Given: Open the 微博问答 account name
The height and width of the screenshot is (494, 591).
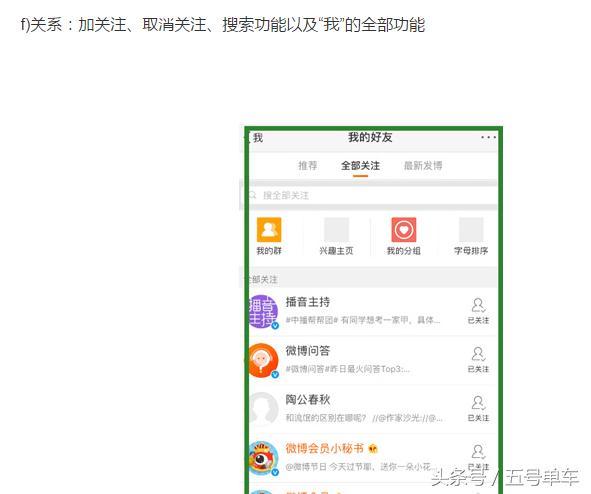Looking at the screenshot, I should (x=308, y=351).
